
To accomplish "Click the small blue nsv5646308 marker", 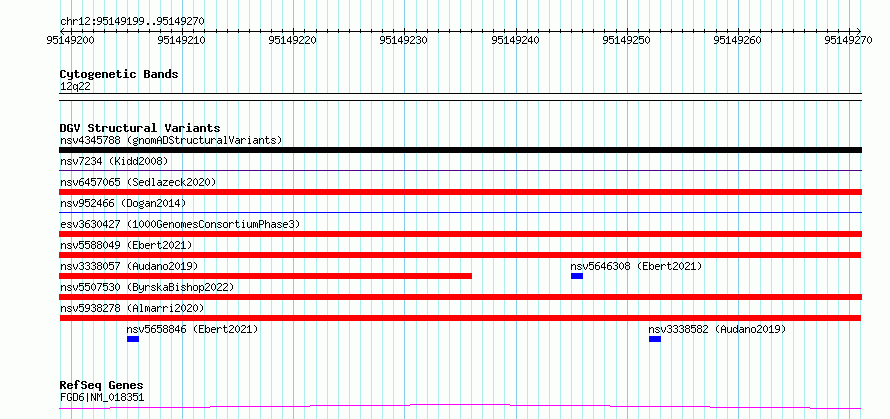I will pyautogui.click(x=577, y=276).
